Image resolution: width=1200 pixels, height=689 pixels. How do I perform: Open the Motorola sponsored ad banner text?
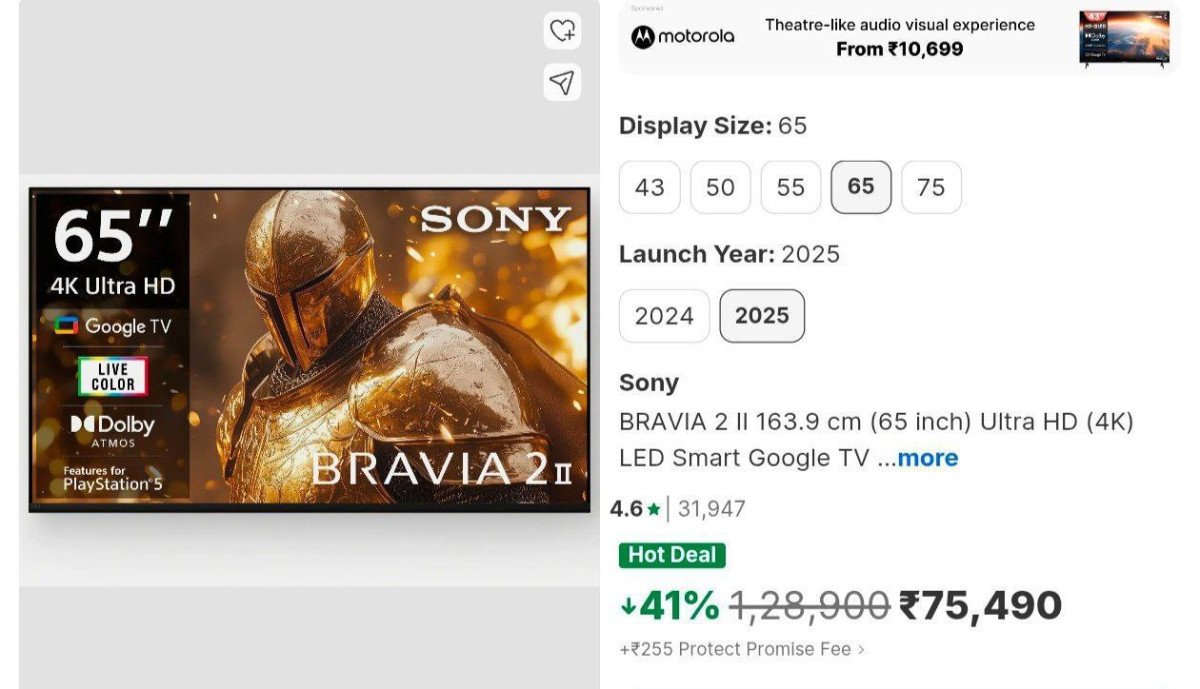pyautogui.click(x=899, y=37)
